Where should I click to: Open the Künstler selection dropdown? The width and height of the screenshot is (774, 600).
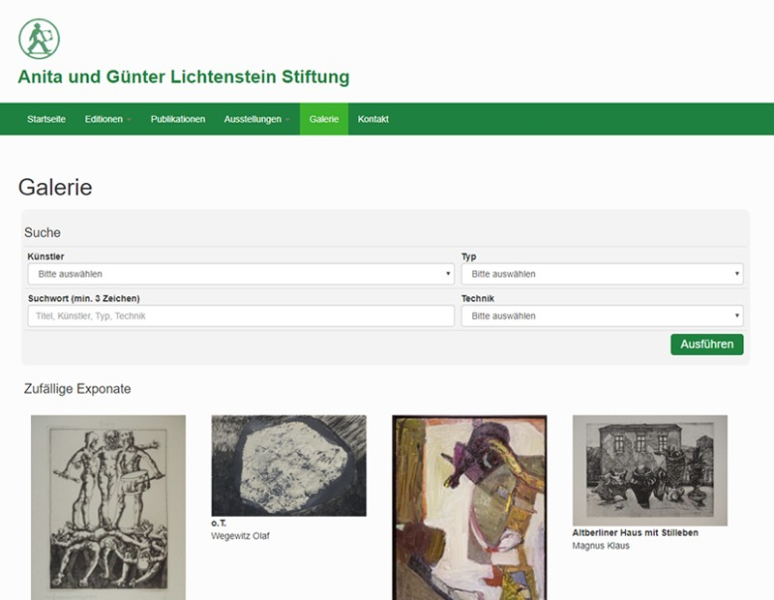click(241, 274)
